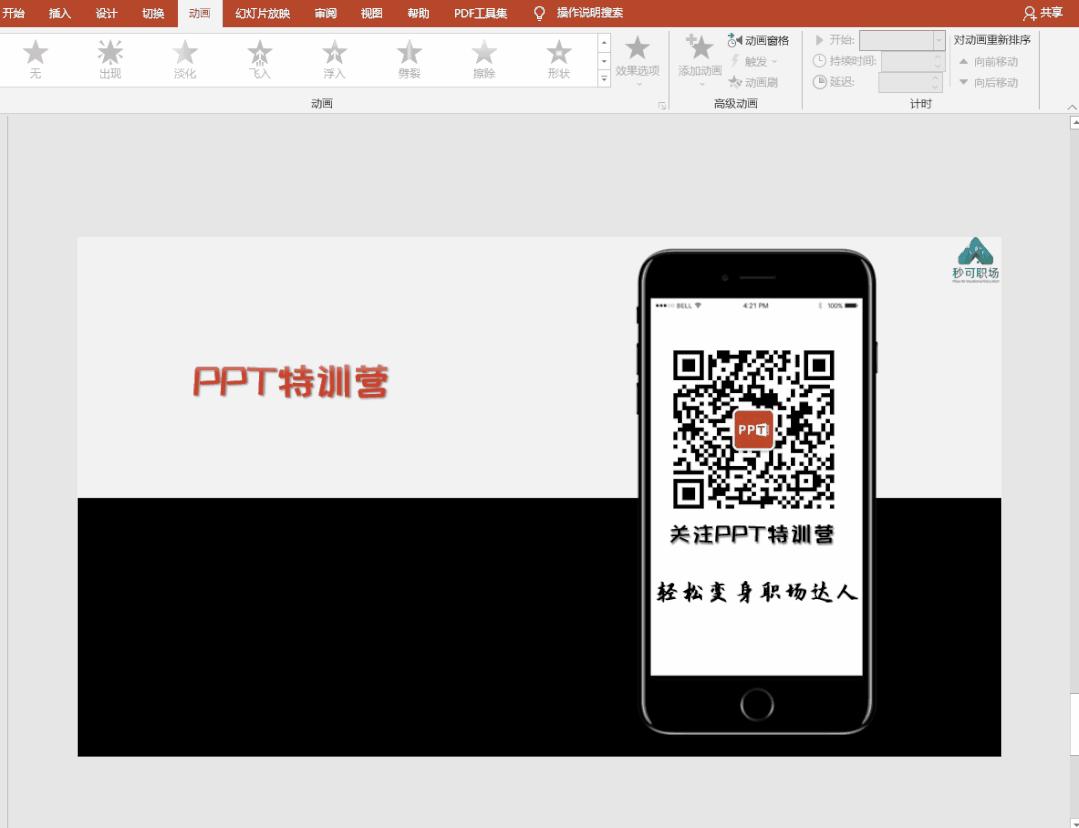Viewport: 1079px width, 828px height.
Task: Click the 延迟 delay input field
Action: 910,82
